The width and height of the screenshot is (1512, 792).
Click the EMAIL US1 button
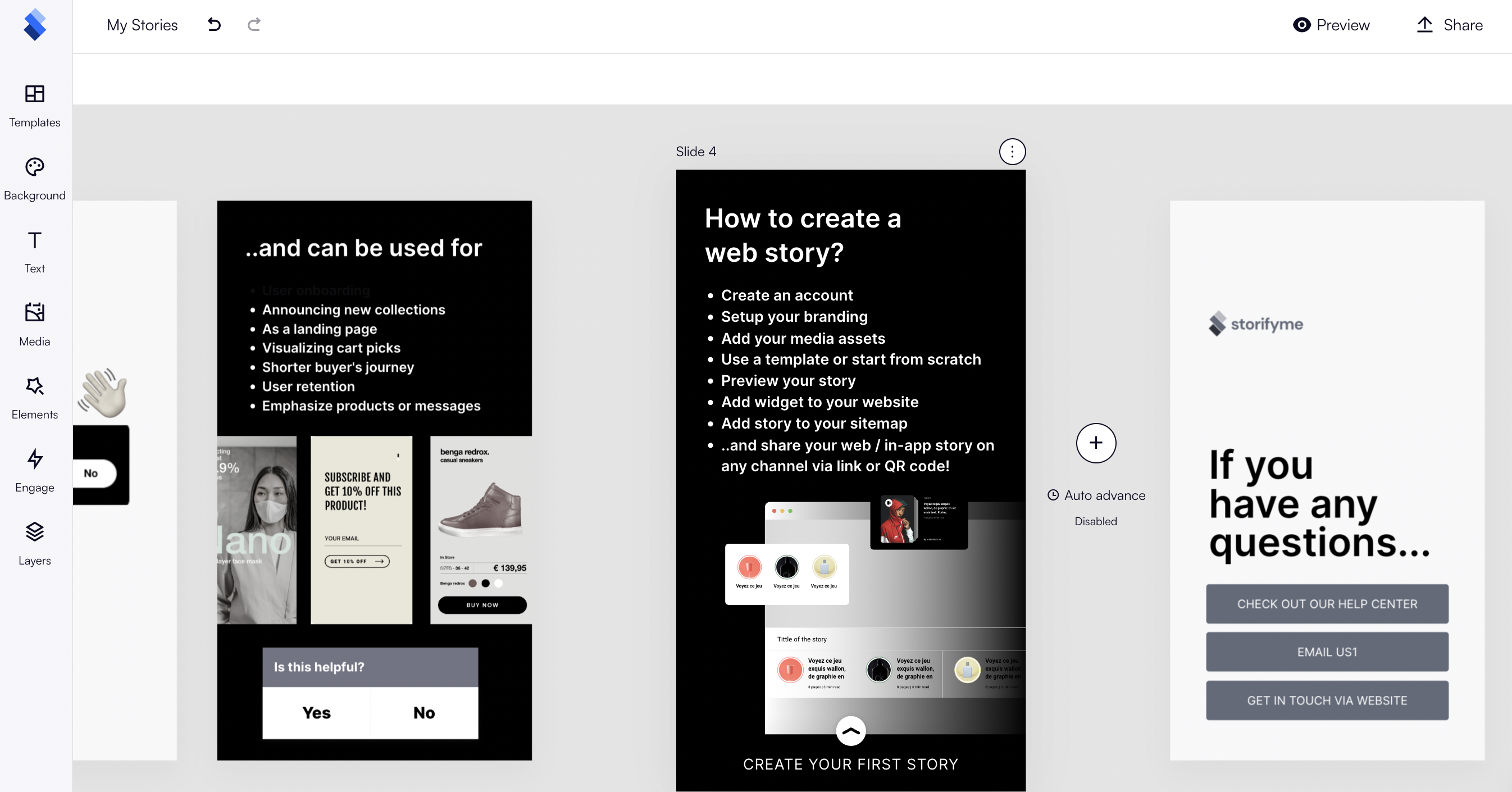click(1327, 652)
